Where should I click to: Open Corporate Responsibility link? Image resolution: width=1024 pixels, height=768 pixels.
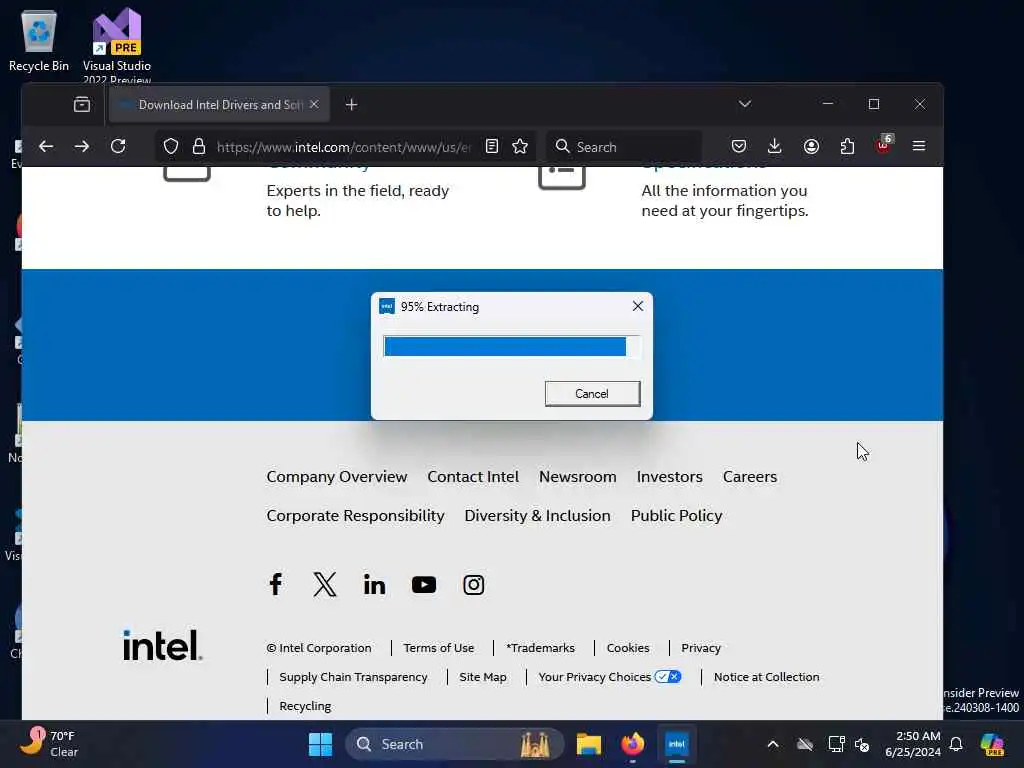355,516
